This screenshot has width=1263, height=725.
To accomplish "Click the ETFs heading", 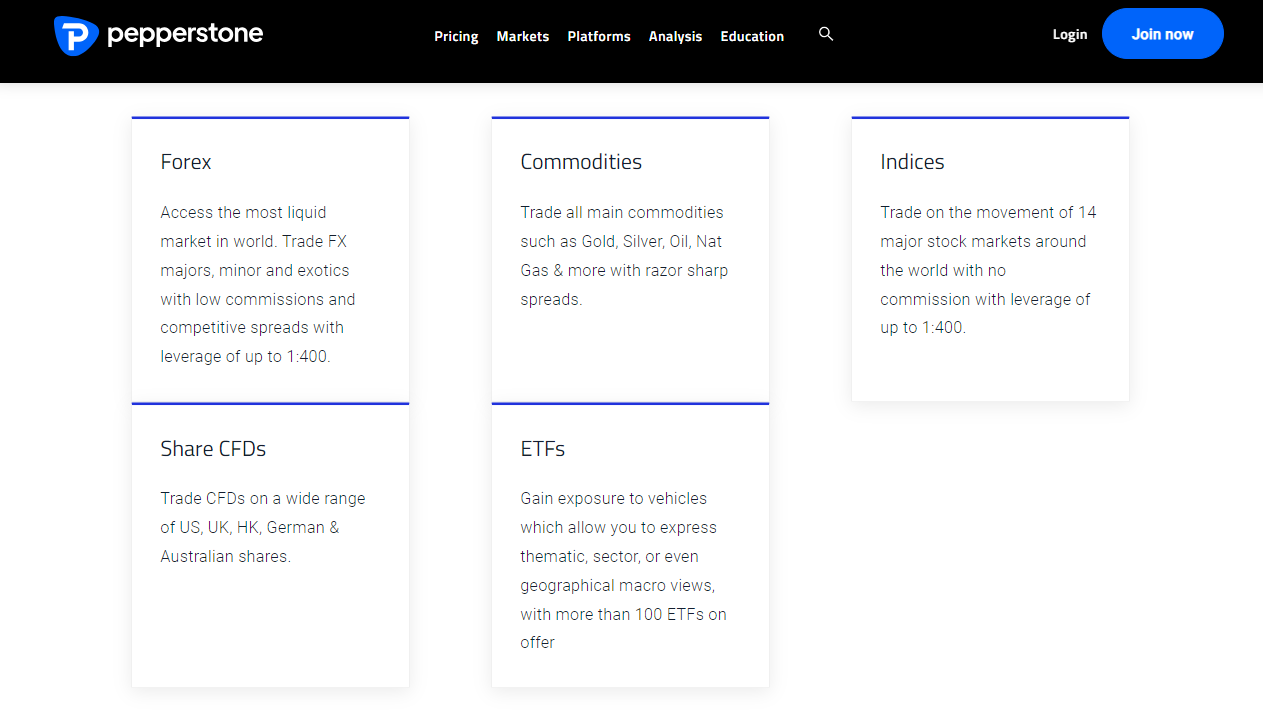I will click(x=542, y=448).
